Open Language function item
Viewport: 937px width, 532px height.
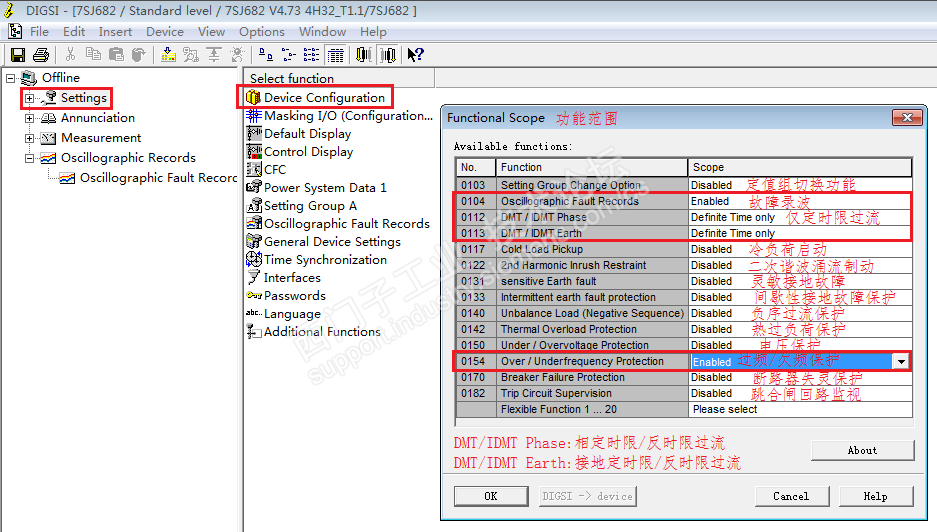click(292, 313)
